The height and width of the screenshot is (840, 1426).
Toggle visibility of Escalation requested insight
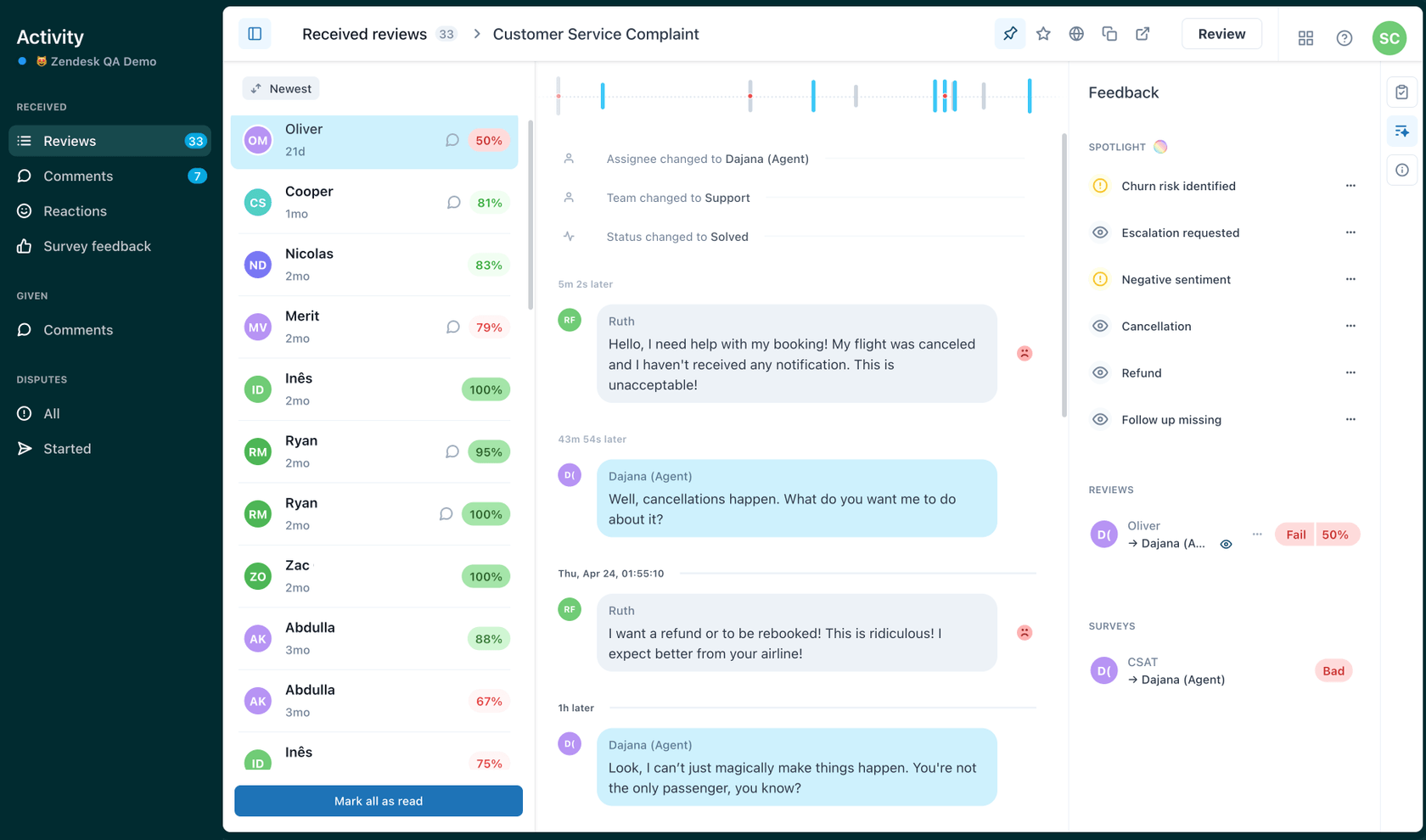point(1100,232)
